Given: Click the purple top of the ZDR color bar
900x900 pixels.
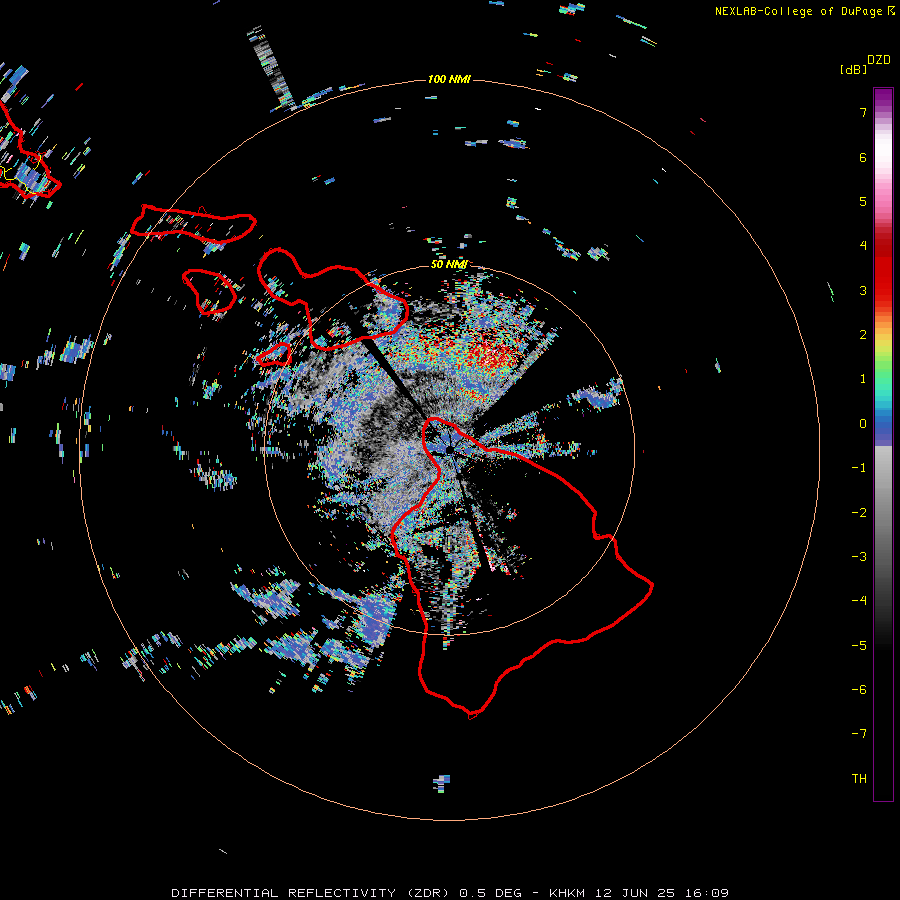Looking at the screenshot, I should pyautogui.click(x=883, y=98).
